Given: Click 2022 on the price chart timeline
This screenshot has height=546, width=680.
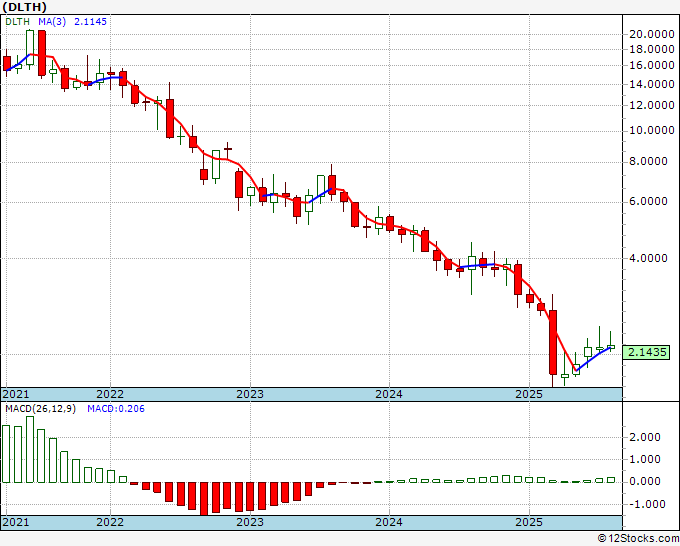Looking at the screenshot, I should [x=110, y=394].
